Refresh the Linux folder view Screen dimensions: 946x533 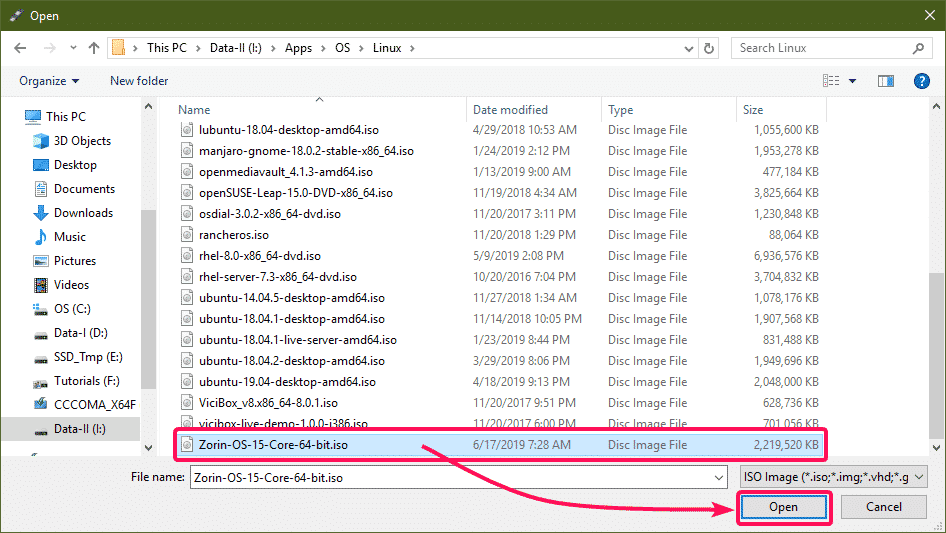coord(709,48)
